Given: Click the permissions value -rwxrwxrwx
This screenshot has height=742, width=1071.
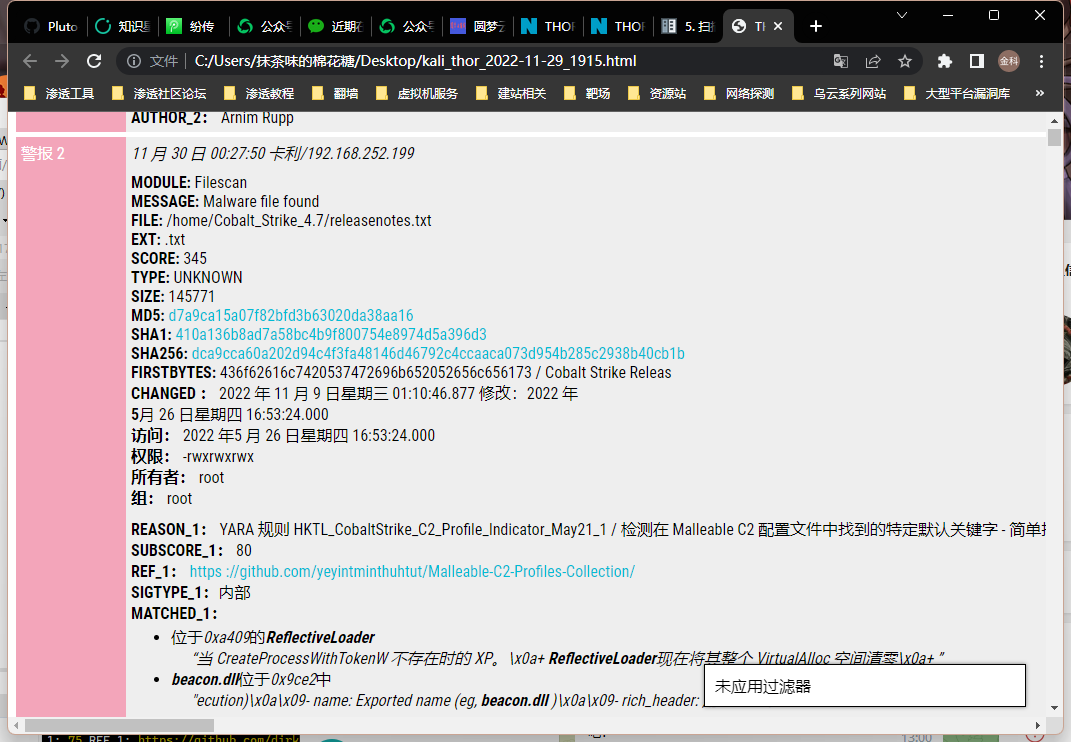Looking at the screenshot, I should point(218,456).
